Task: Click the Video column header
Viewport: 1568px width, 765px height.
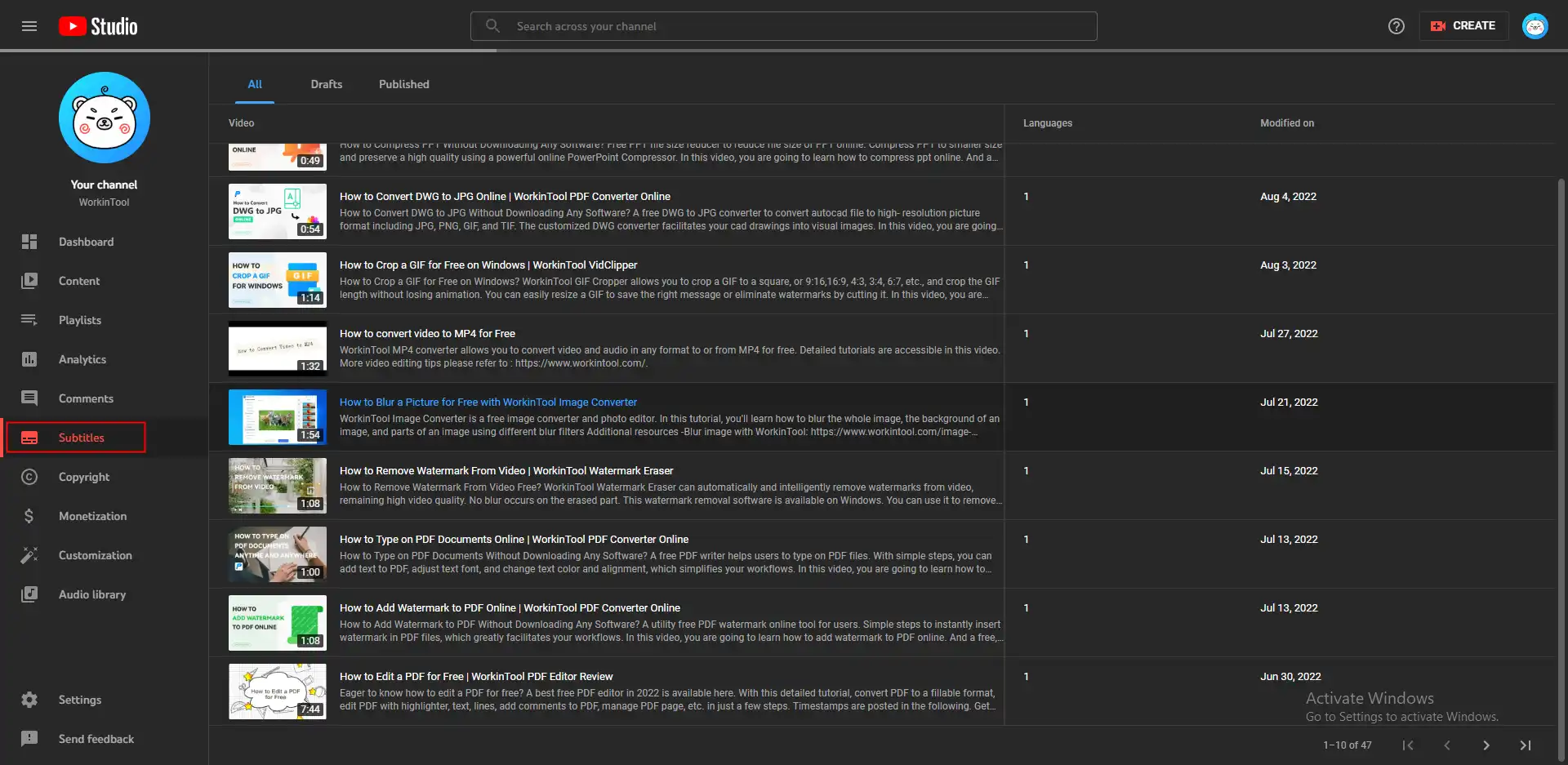Action: click(242, 123)
